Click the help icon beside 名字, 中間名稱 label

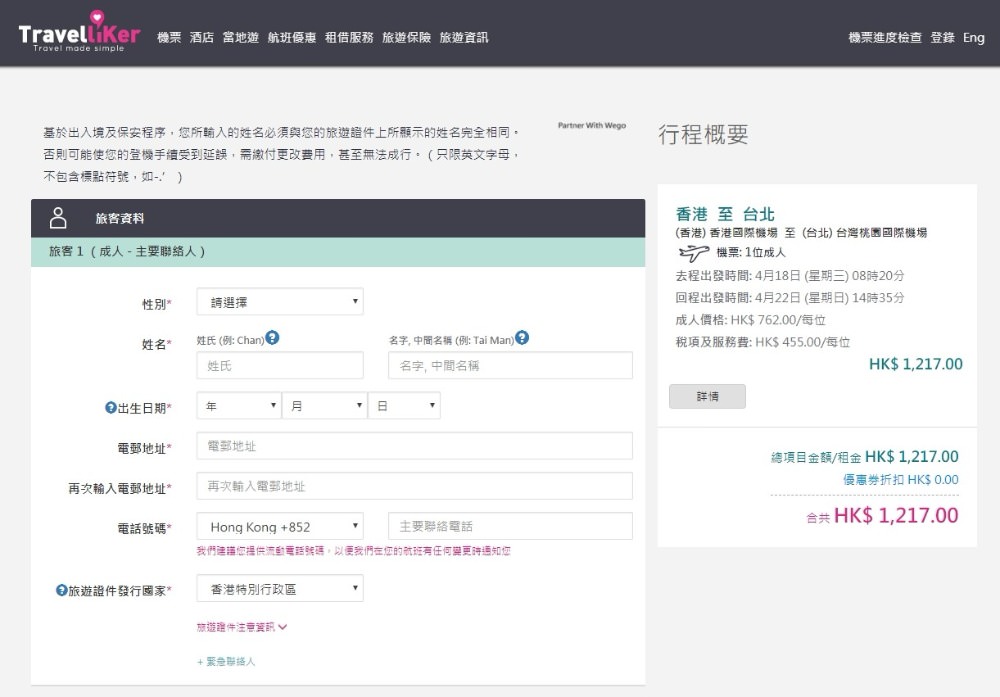point(522,338)
